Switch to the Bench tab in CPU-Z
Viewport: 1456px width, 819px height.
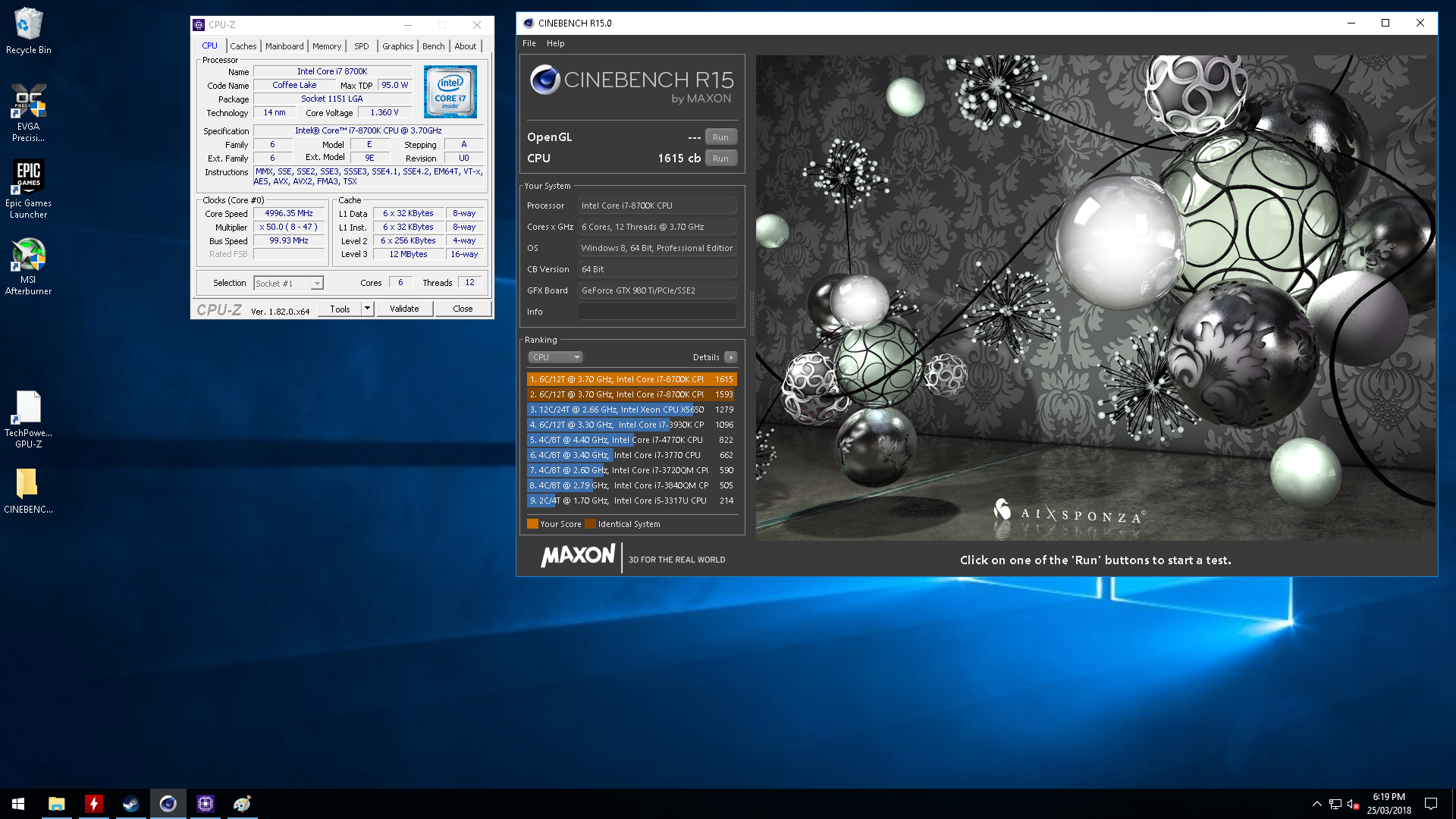pos(434,46)
